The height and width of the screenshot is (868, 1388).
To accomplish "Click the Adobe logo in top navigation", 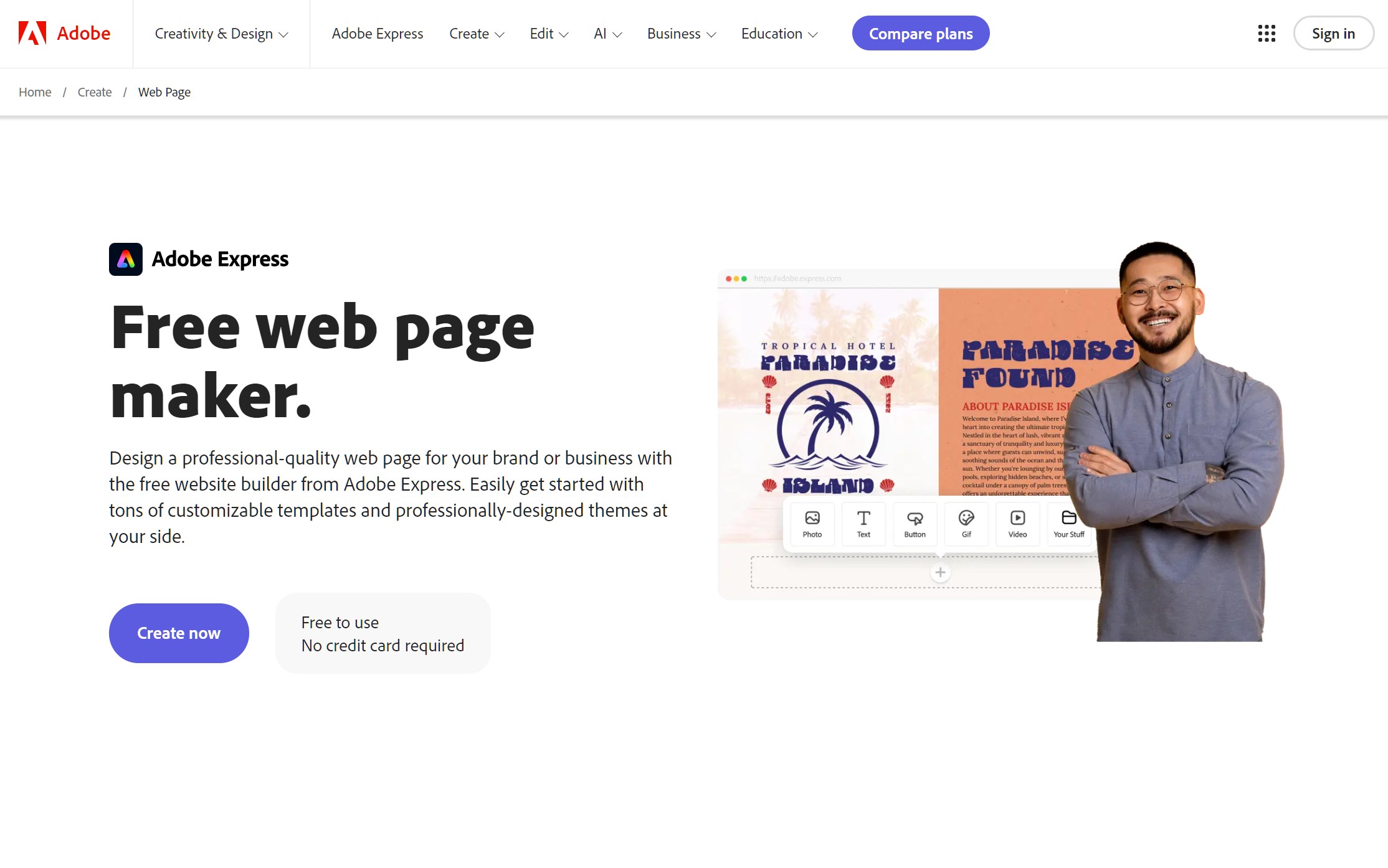I will [63, 33].
